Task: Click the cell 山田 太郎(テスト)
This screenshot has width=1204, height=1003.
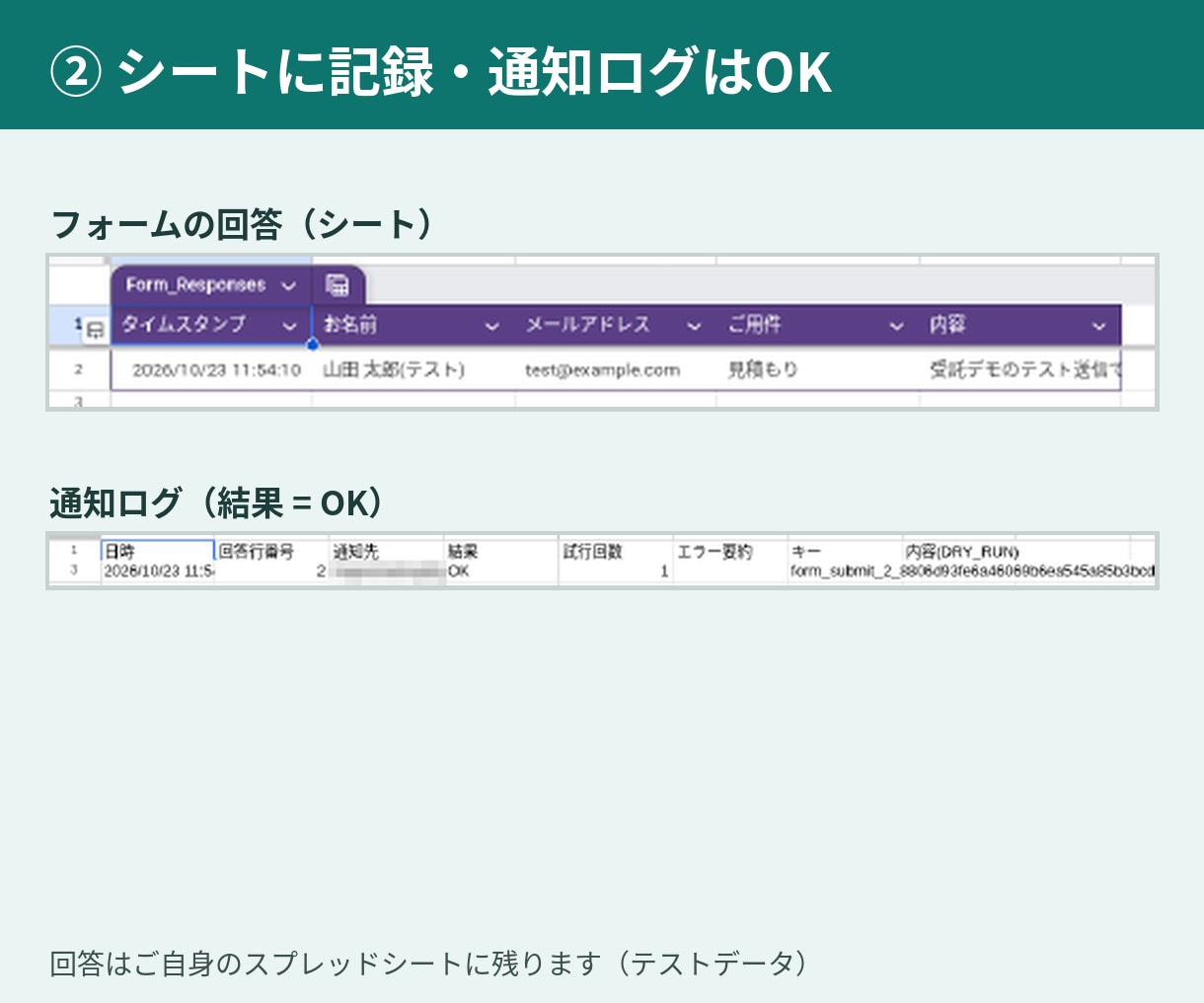Action: coord(414,370)
